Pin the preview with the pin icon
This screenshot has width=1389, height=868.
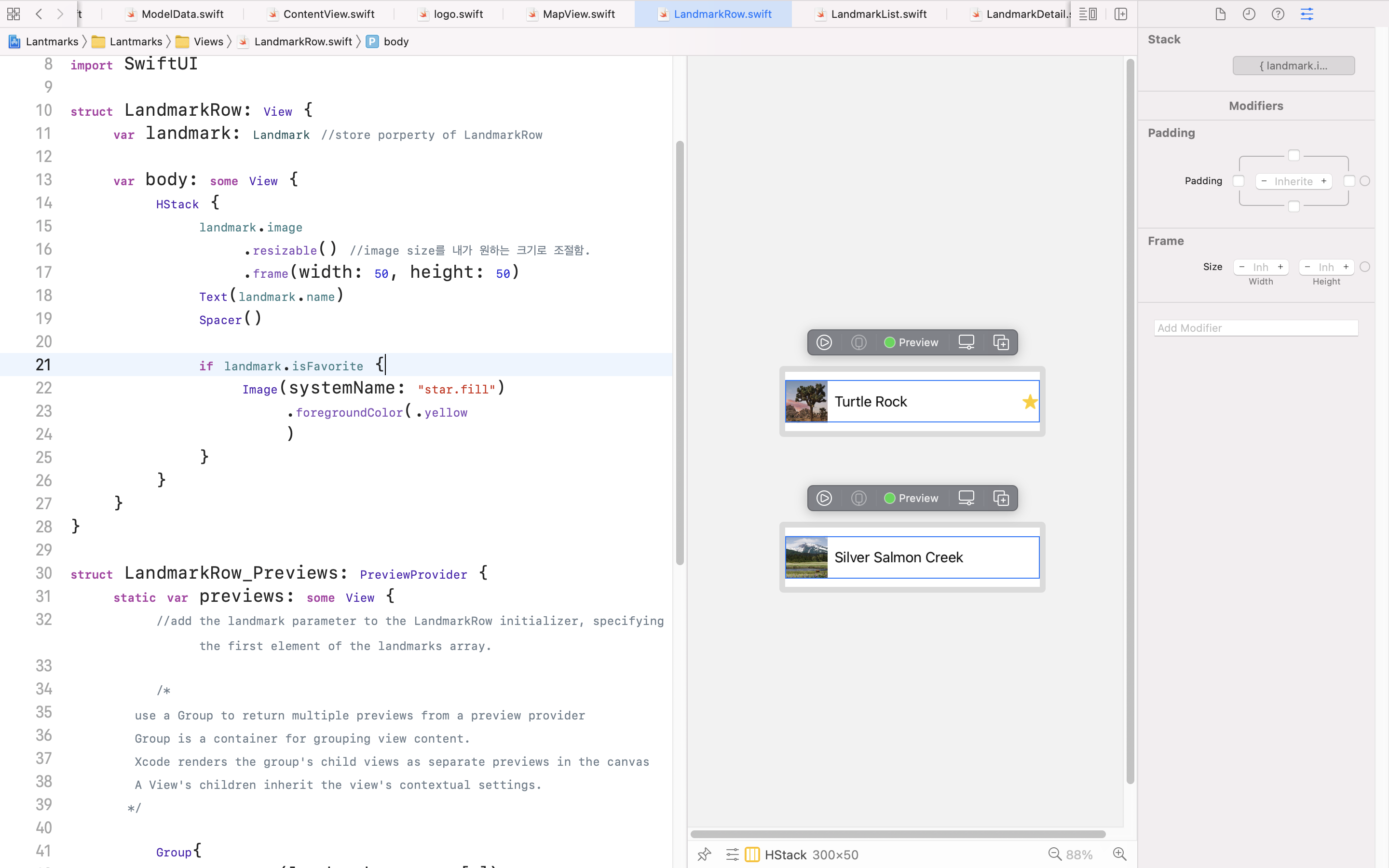click(x=704, y=854)
